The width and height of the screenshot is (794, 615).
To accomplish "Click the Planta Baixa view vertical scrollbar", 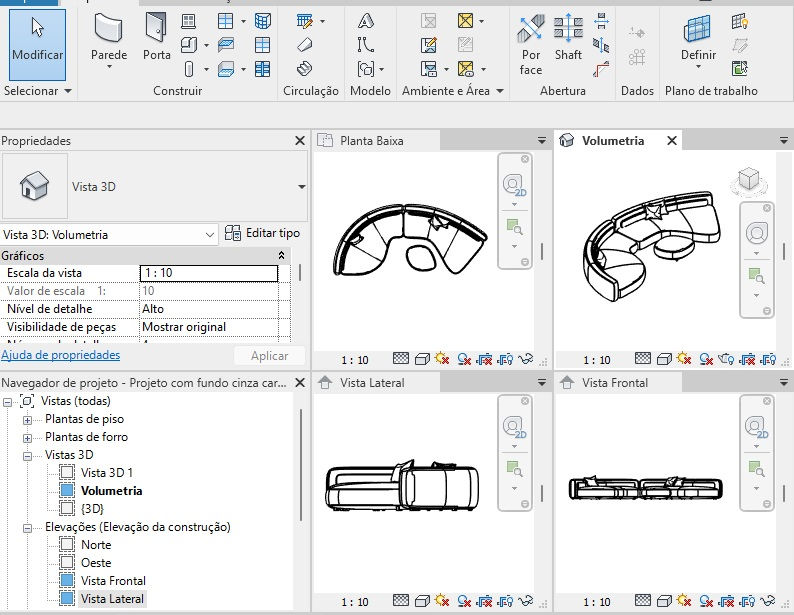I will point(542,252).
